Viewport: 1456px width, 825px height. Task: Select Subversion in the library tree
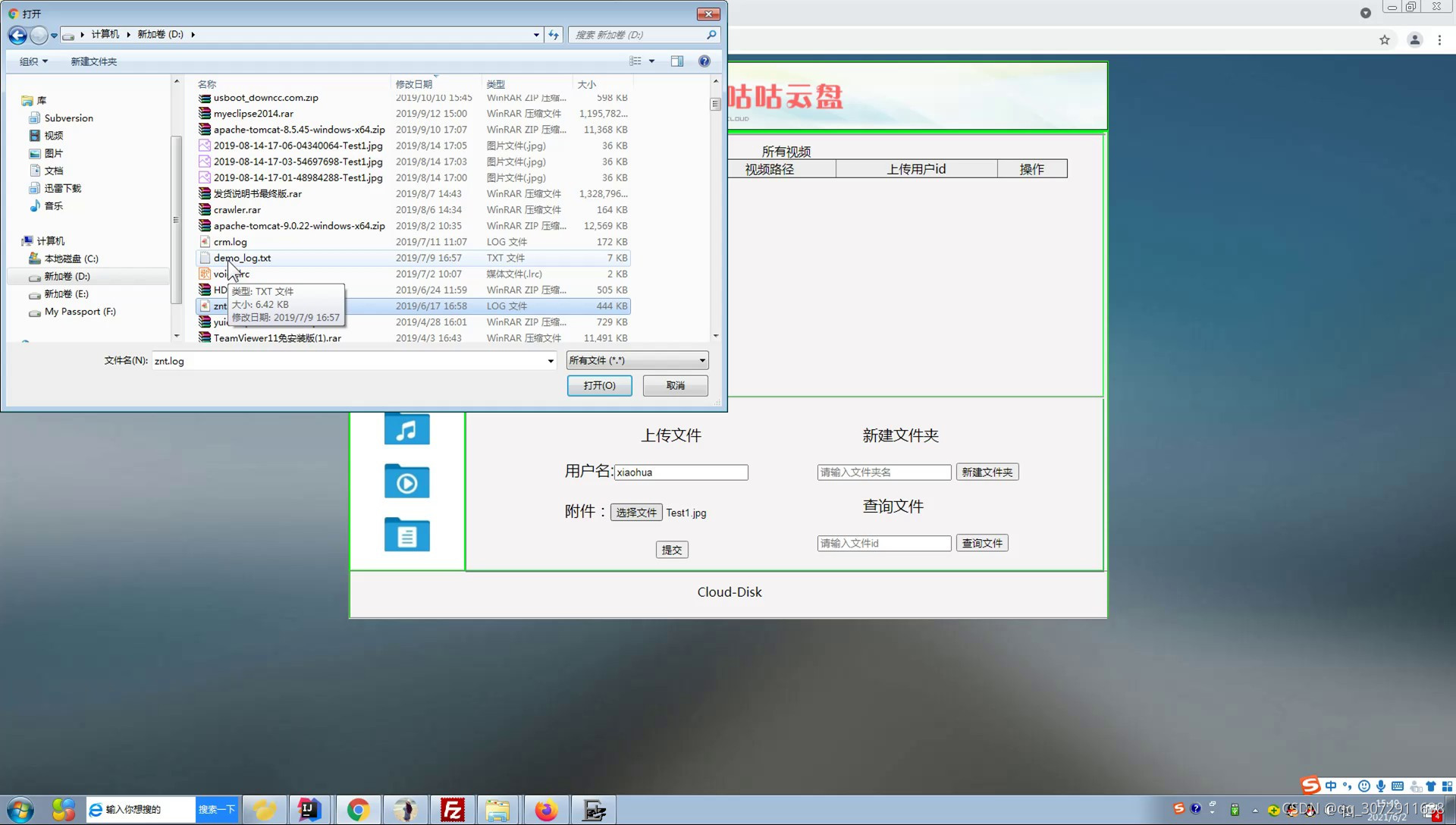tap(68, 118)
